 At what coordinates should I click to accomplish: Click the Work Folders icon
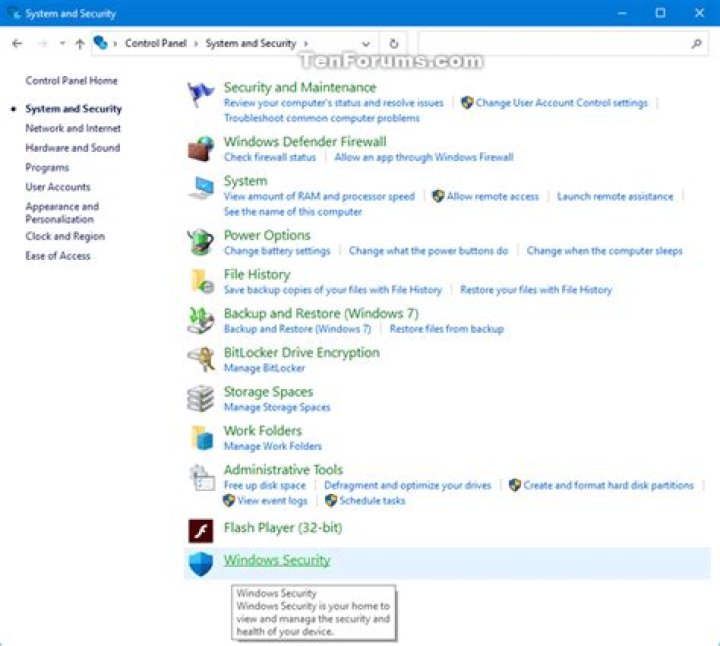tap(202, 437)
